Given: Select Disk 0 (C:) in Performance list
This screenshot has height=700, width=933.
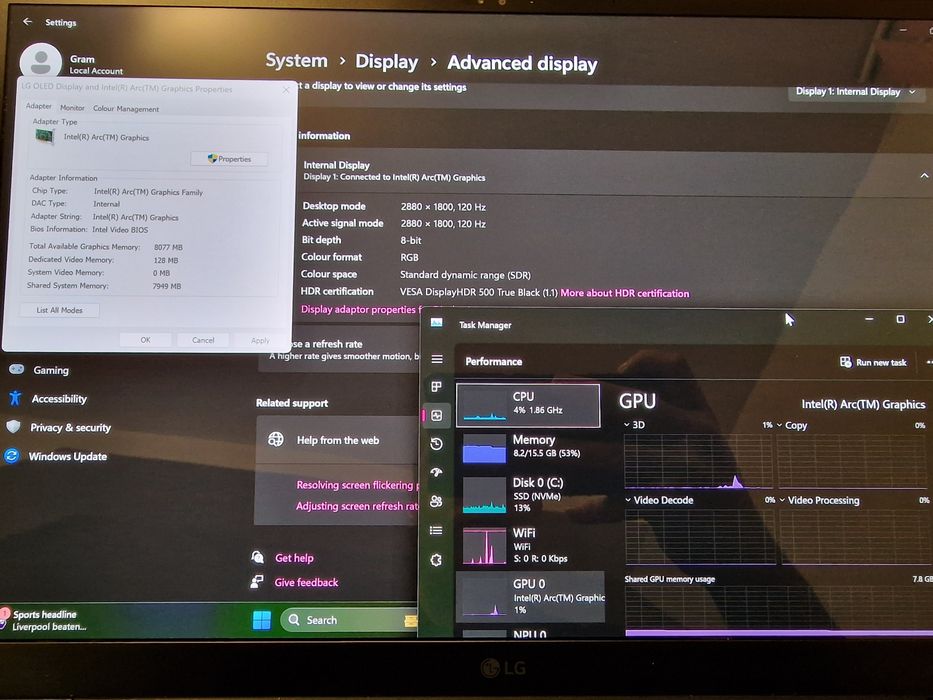Looking at the screenshot, I should pos(528,494).
